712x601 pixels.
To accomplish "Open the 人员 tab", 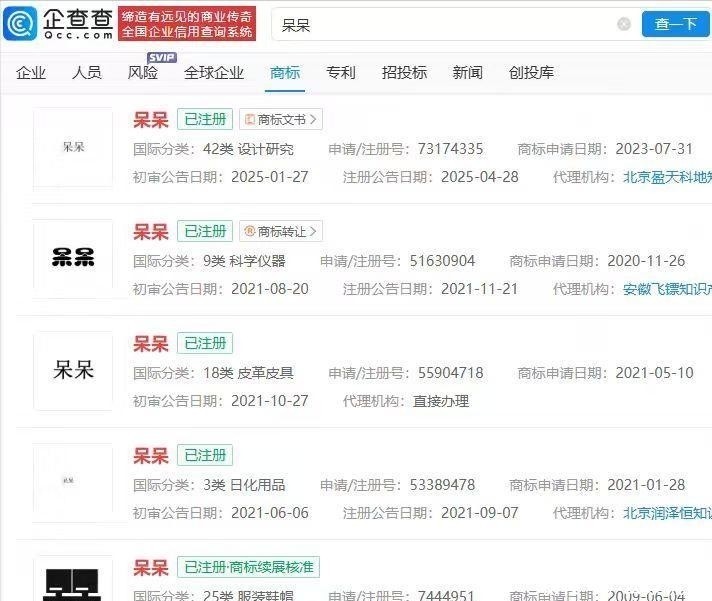I will coord(87,73).
